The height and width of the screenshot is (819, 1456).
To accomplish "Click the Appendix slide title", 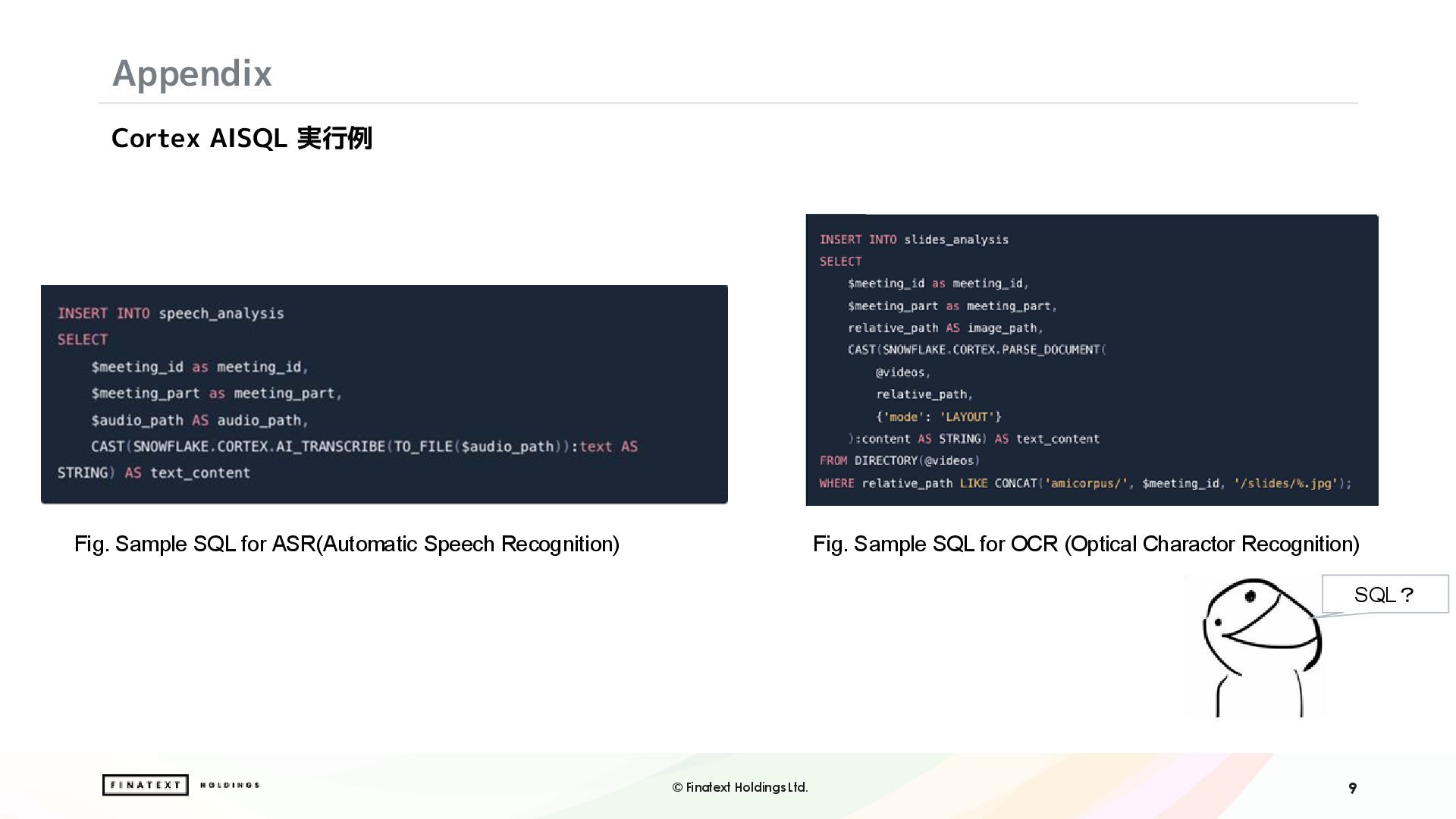I will coord(192,74).
